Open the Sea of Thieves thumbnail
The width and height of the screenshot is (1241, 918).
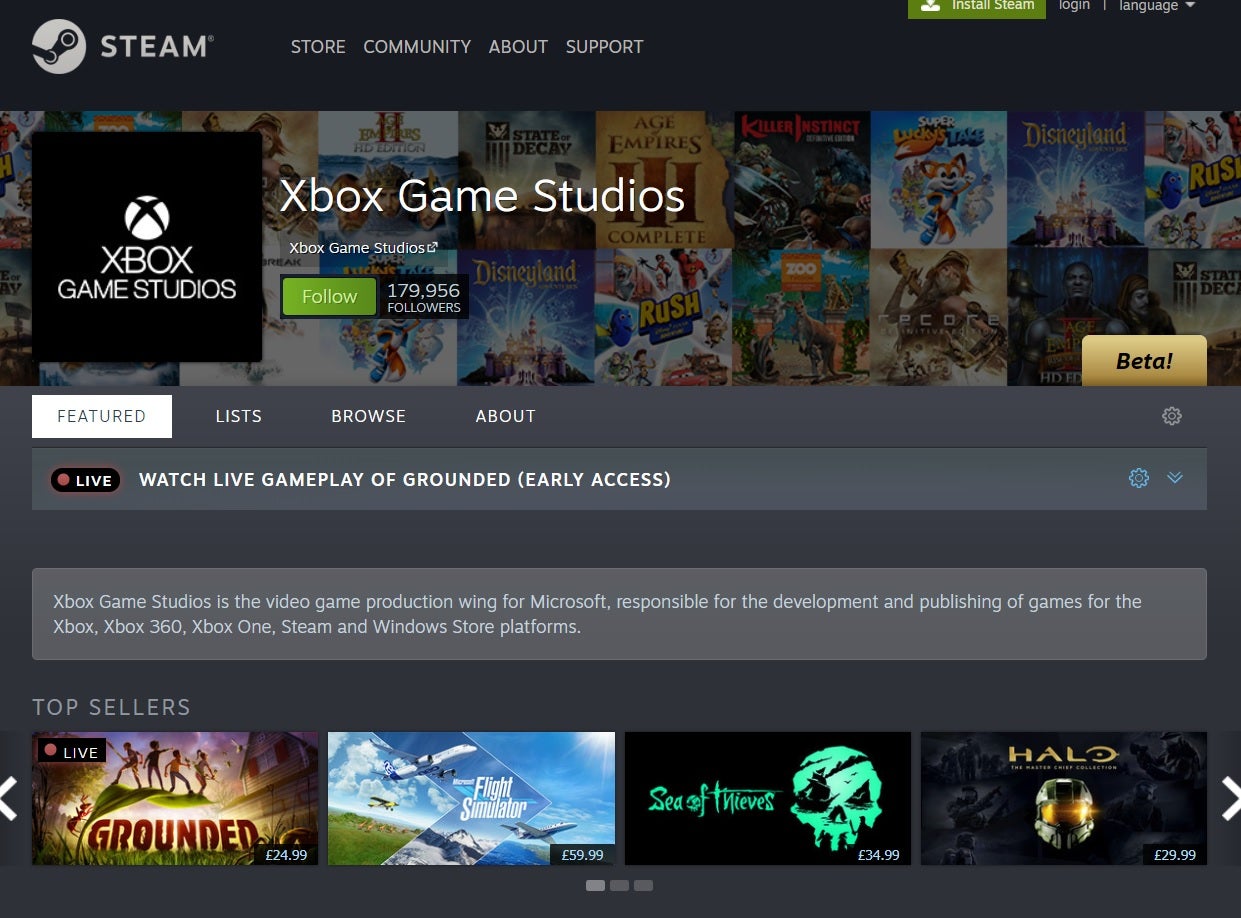[768, 798]
